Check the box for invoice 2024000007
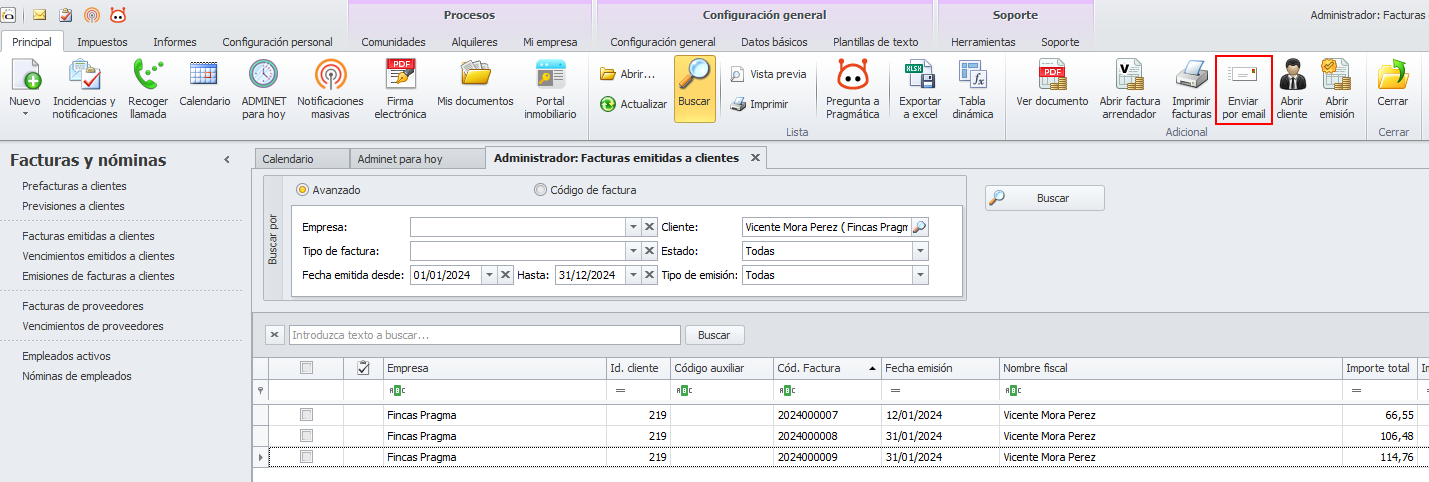 307,415
